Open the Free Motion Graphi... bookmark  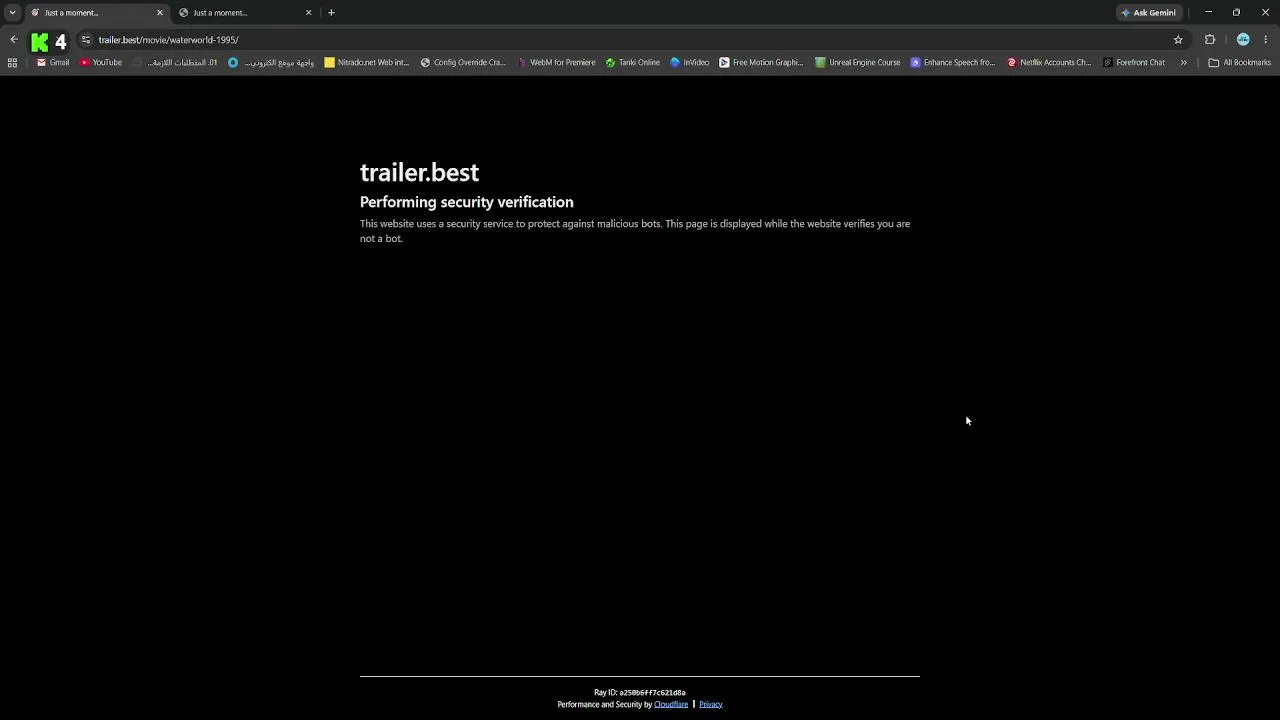click(x=761, y=62)
